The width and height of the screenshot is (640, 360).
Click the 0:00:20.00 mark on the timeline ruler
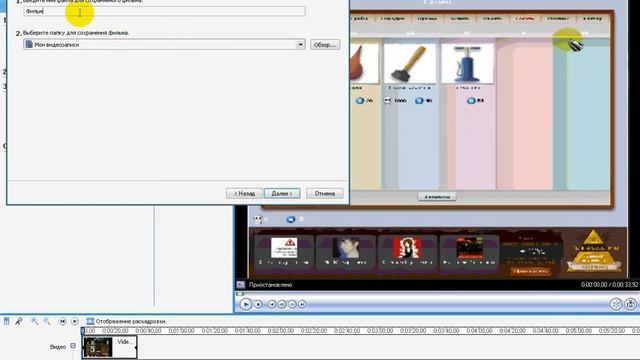coord(115,331)
